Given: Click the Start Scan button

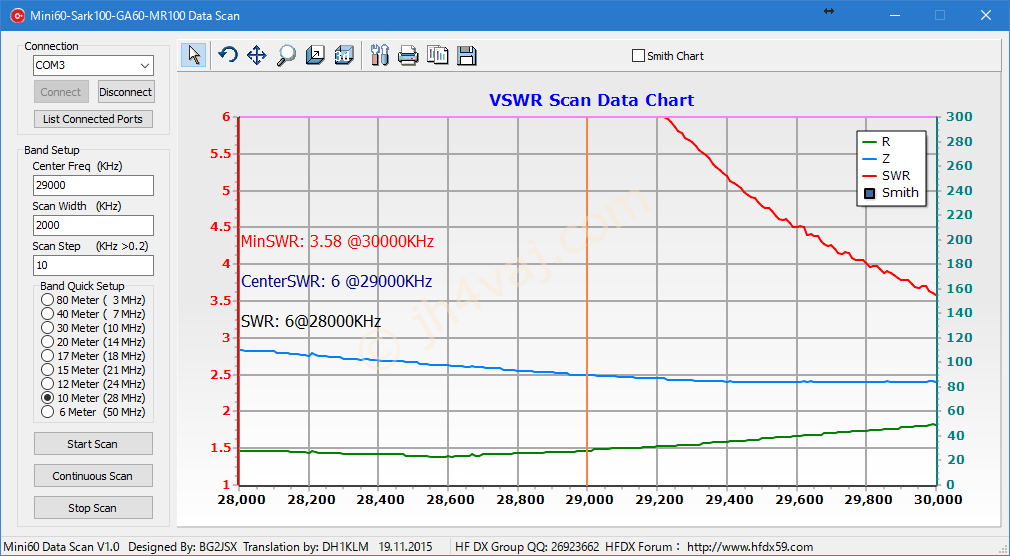Looking at the screenshot, I should click(93, 444).
